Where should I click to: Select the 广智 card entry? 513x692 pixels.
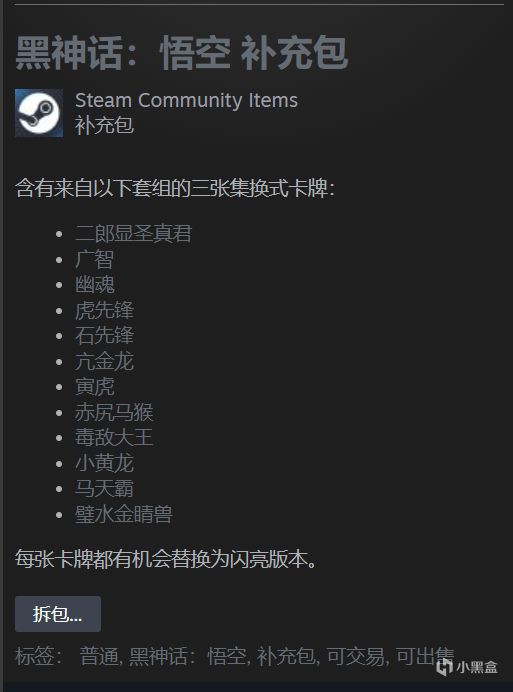[94, 259]
